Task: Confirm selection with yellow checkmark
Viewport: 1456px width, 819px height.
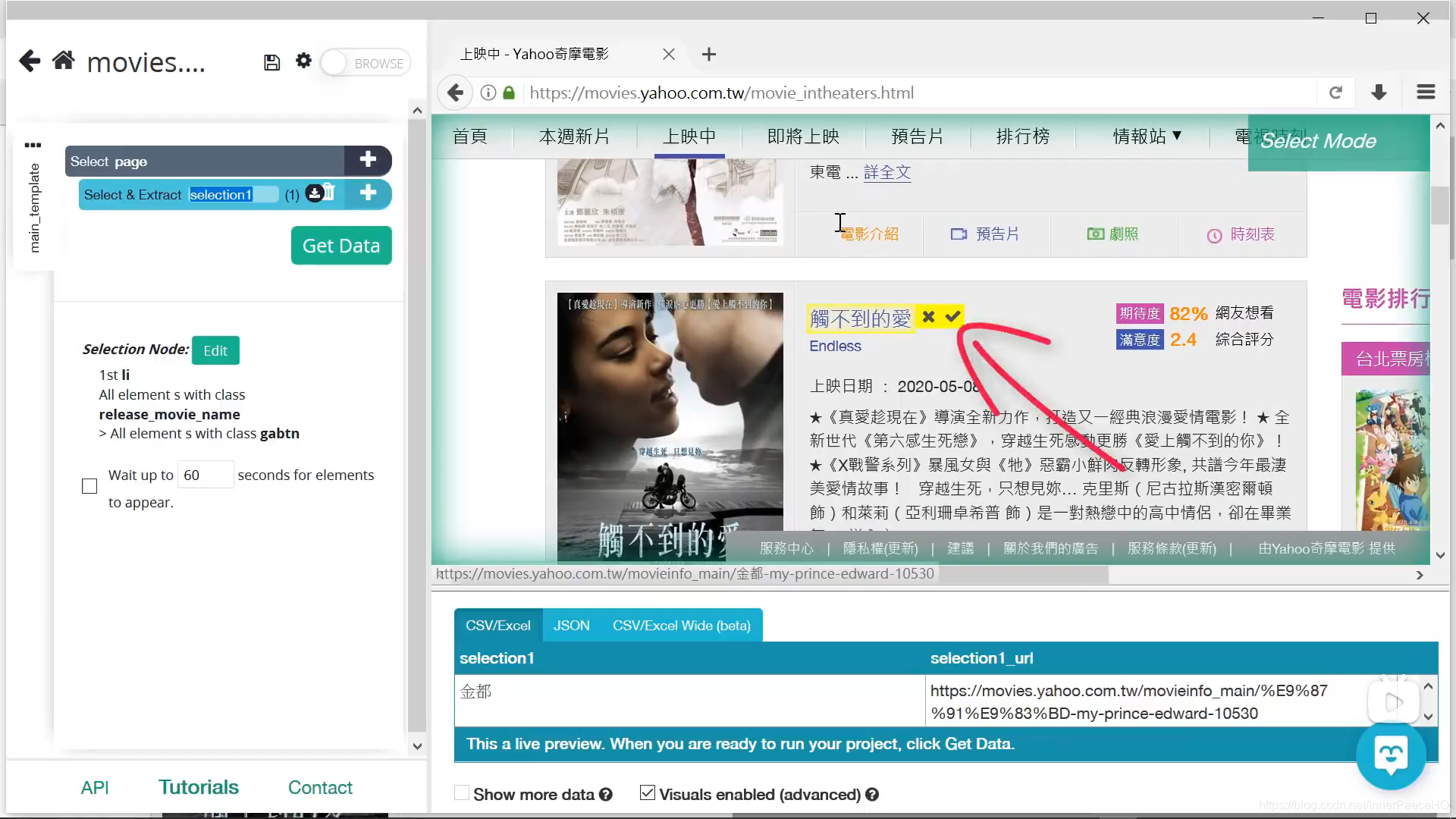Action: point(952,316)
